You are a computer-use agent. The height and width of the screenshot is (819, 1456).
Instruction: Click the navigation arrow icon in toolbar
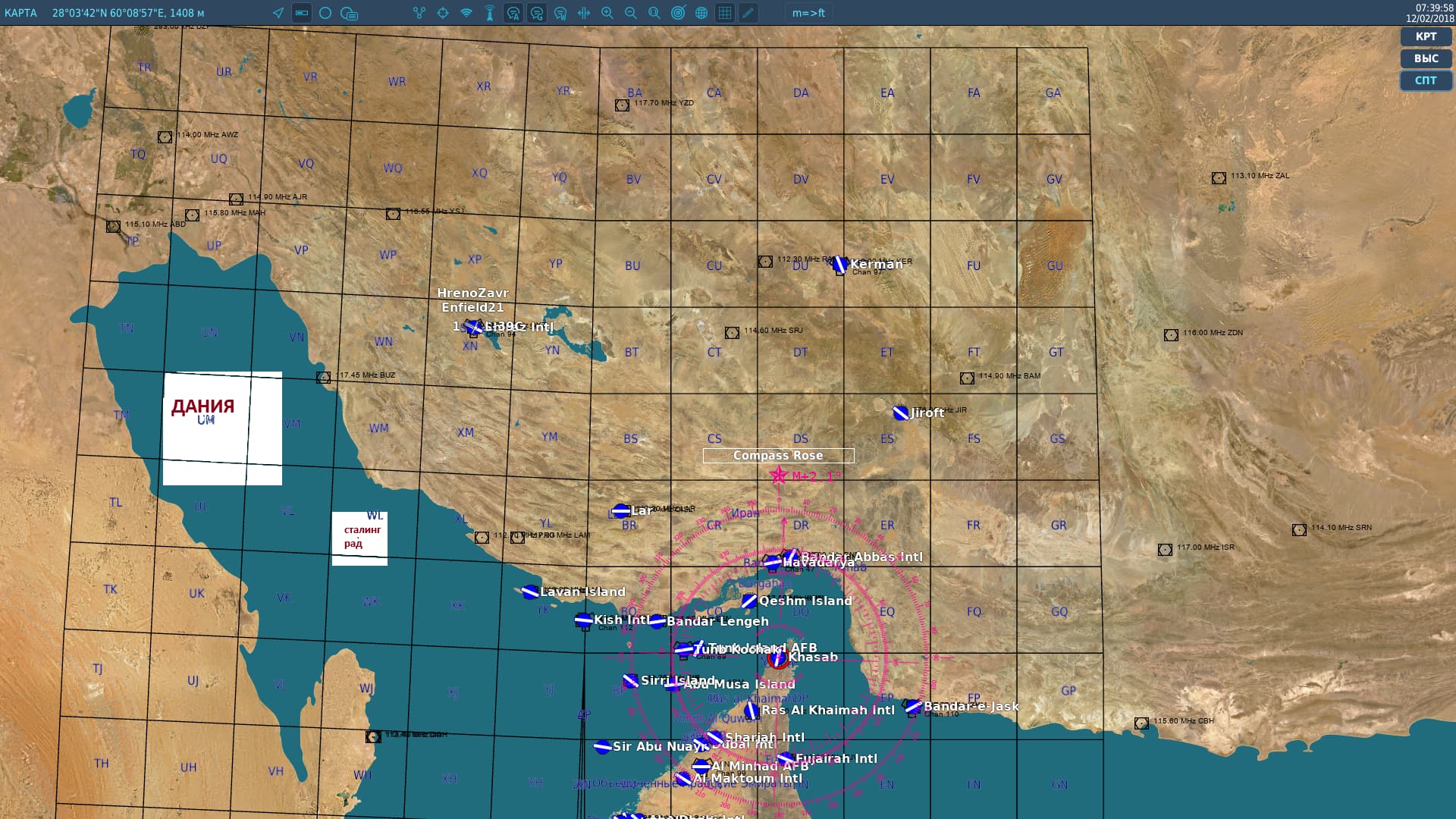coord(278,13)
